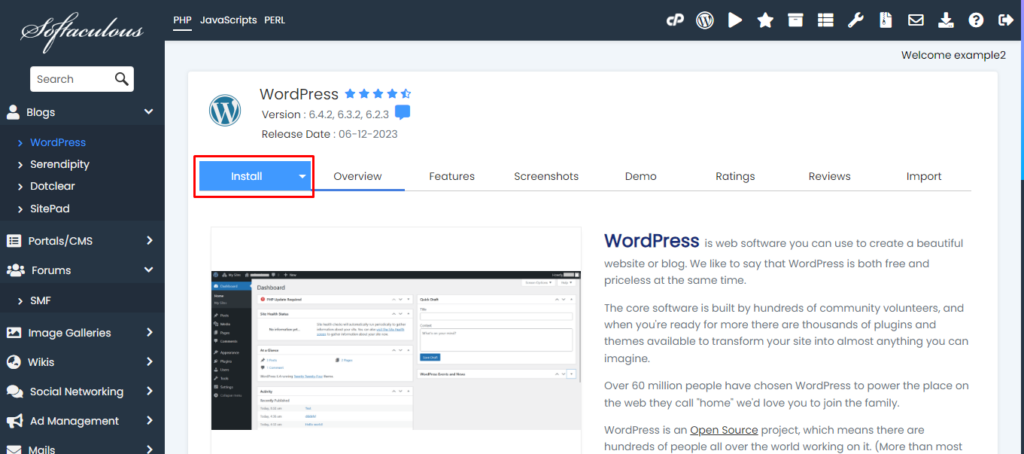Image resolution: width=1024 pixels, height=454 pixels.
Task: Click the blue Install button
Action: tap(246, 176)
